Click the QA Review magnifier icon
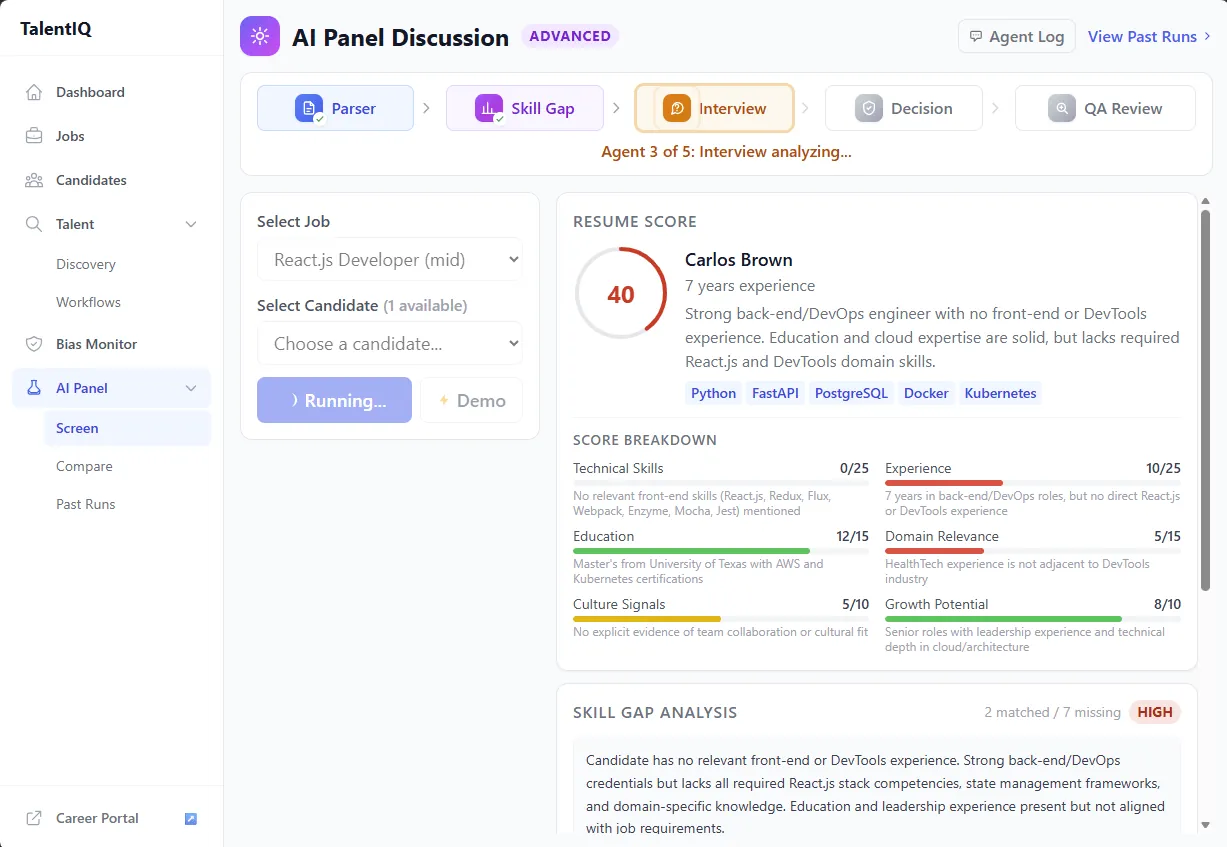 pyautogui.click(x=1062, y=108)
